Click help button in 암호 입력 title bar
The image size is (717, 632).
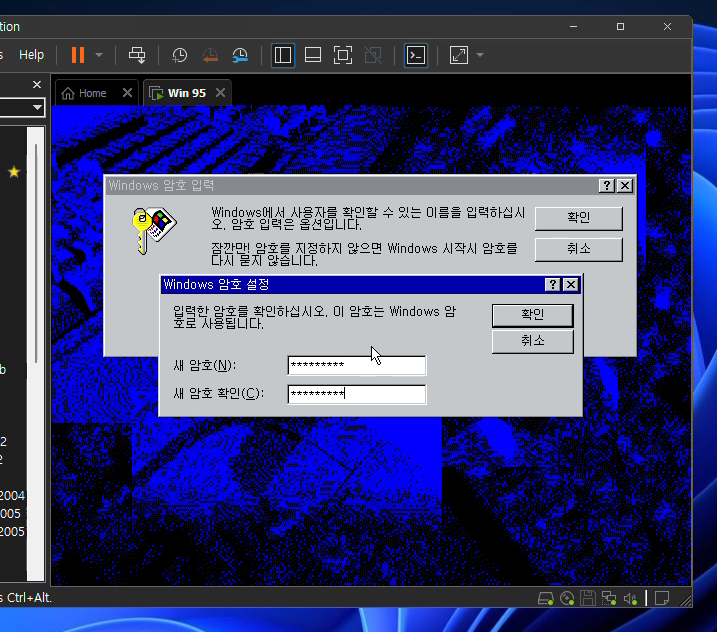[x=606, y=185]
